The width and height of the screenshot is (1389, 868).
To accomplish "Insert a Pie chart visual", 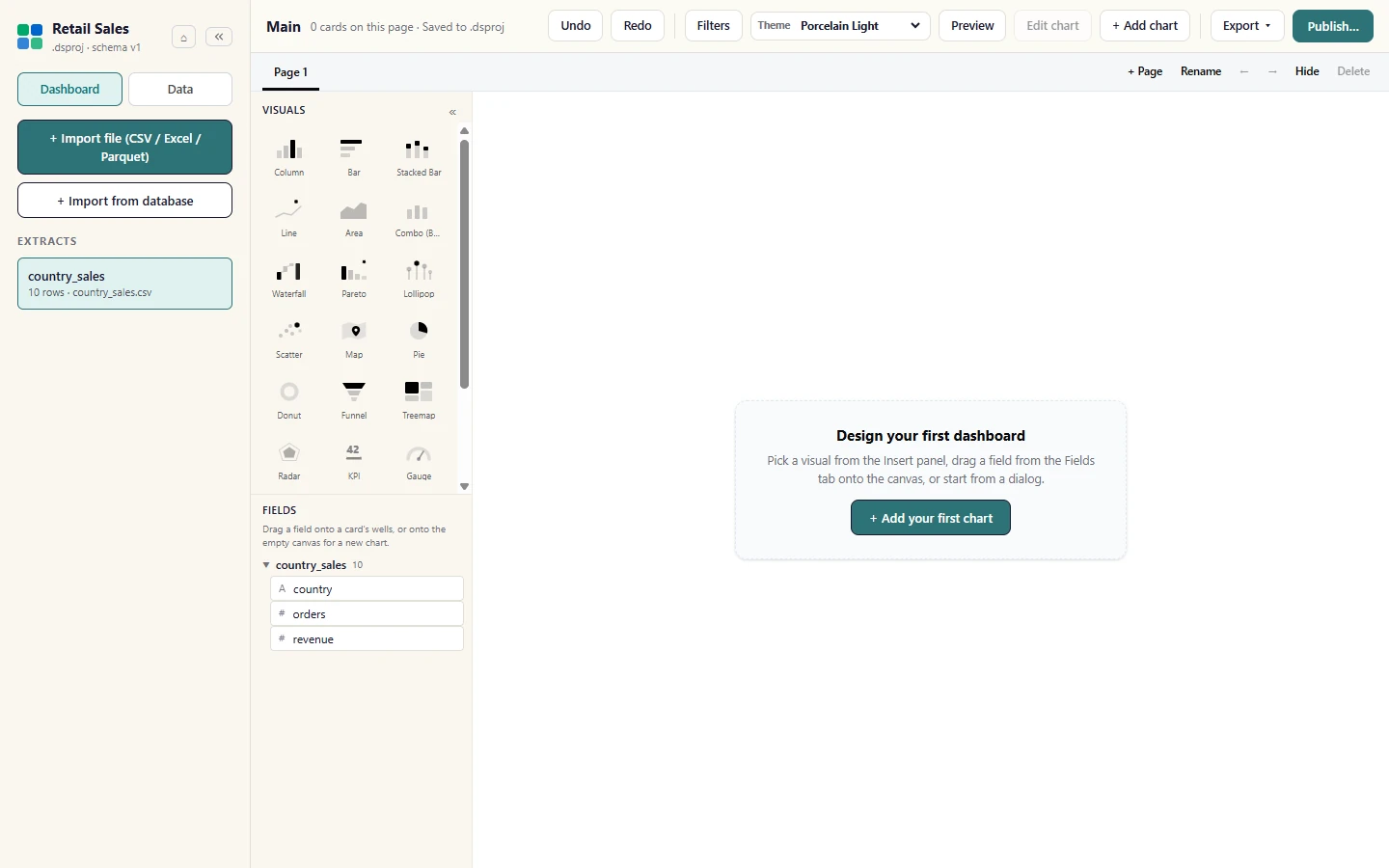I will 419,339.
